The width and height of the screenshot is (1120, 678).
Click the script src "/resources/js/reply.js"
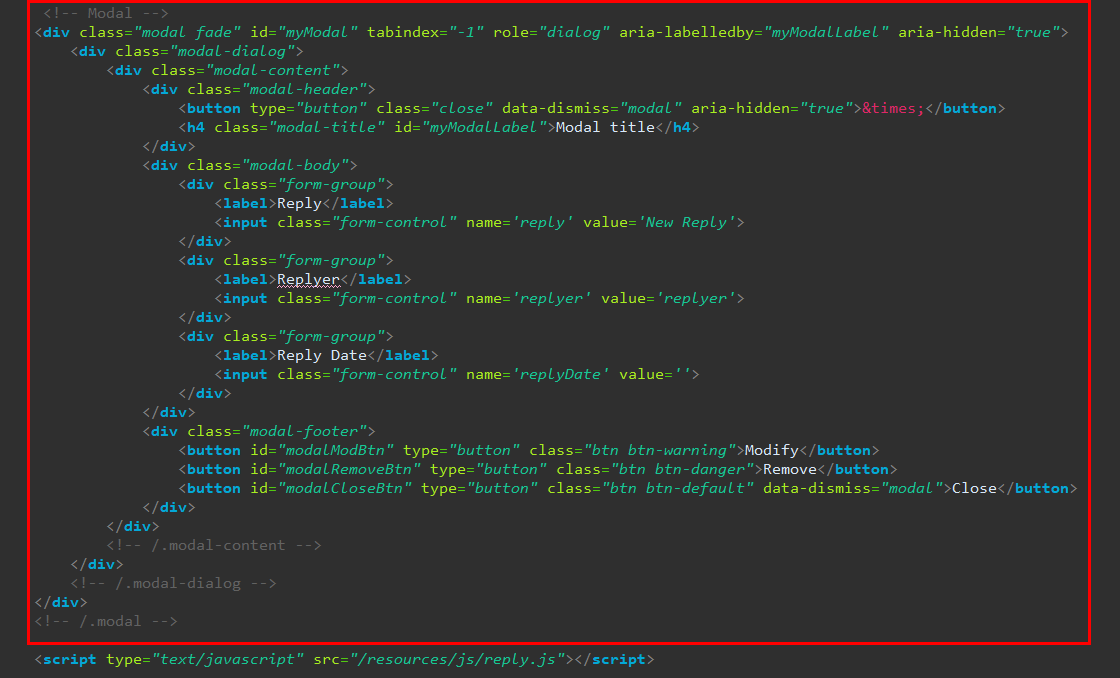click(x=457, y=659)
